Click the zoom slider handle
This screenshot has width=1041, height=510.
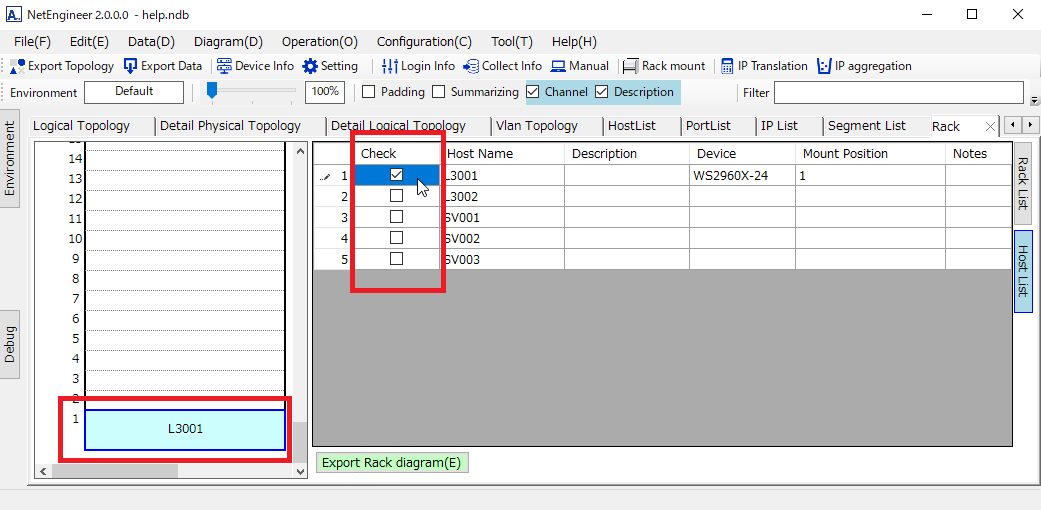tap(212, 91)
